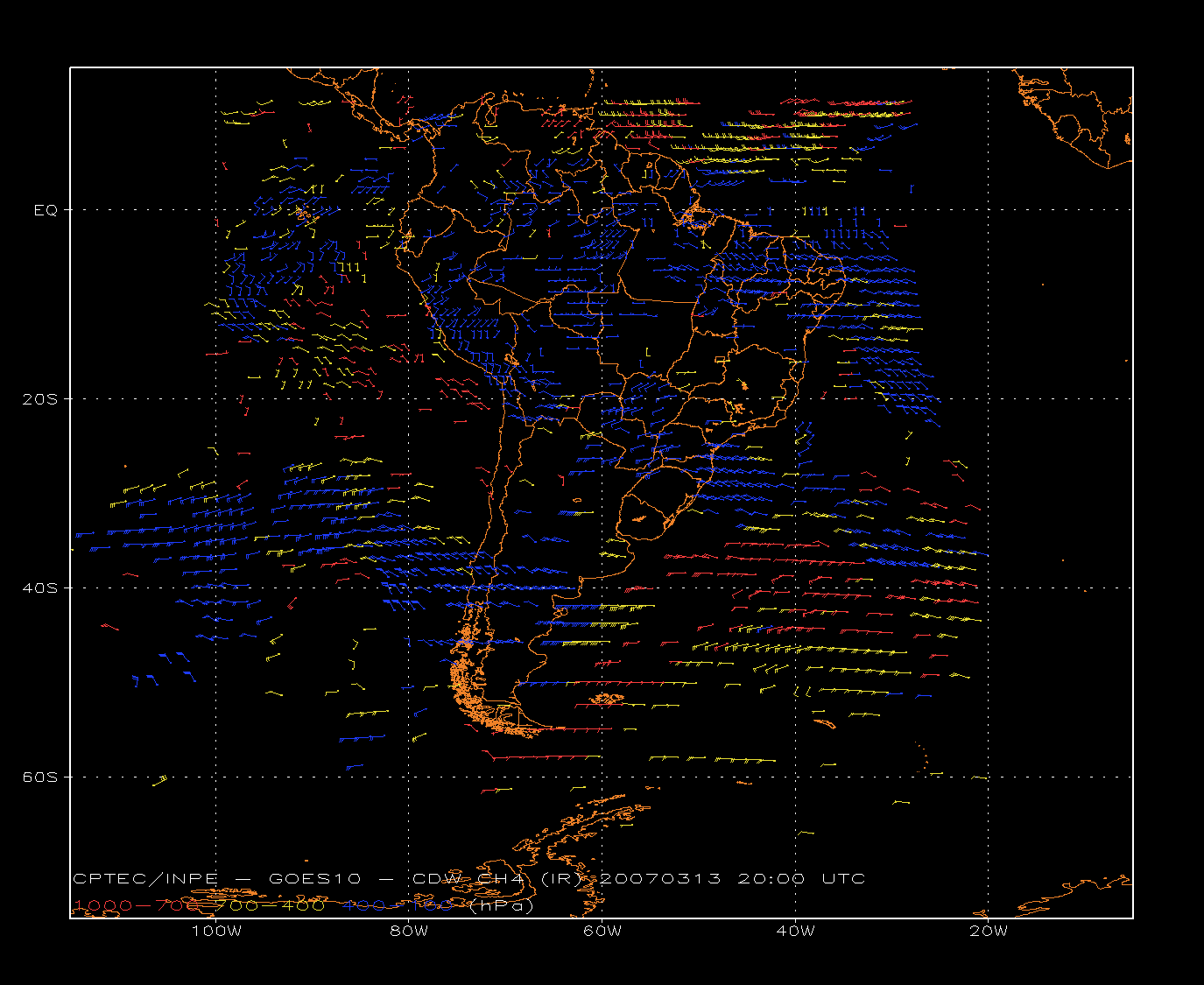Click the 'CH4' channel caption text
The width and height of the screenshot is (1204, 985).
click(x=502, y=878)
